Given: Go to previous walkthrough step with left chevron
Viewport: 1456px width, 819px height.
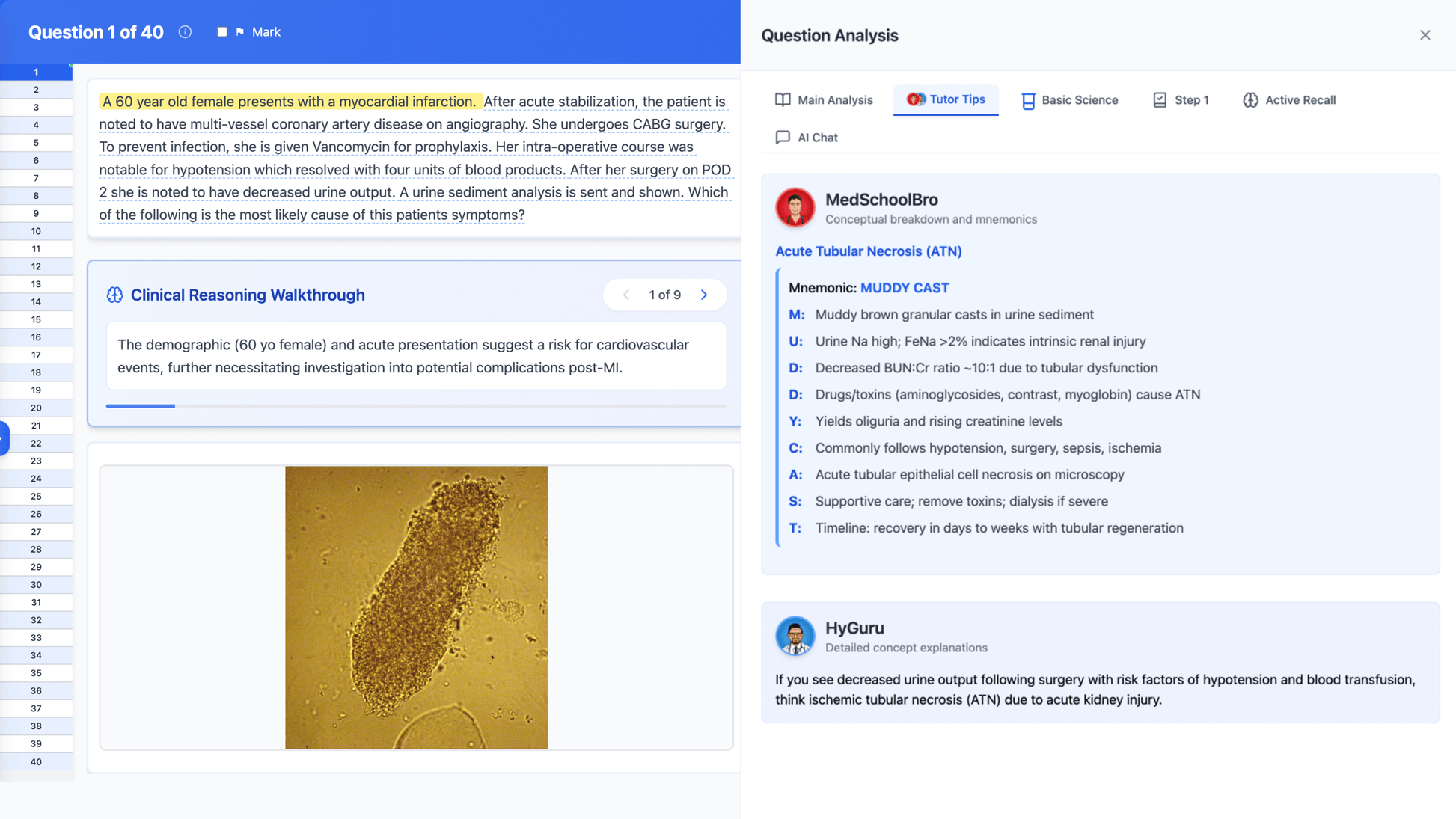Looking at the screenshot, I should (626, 295).
